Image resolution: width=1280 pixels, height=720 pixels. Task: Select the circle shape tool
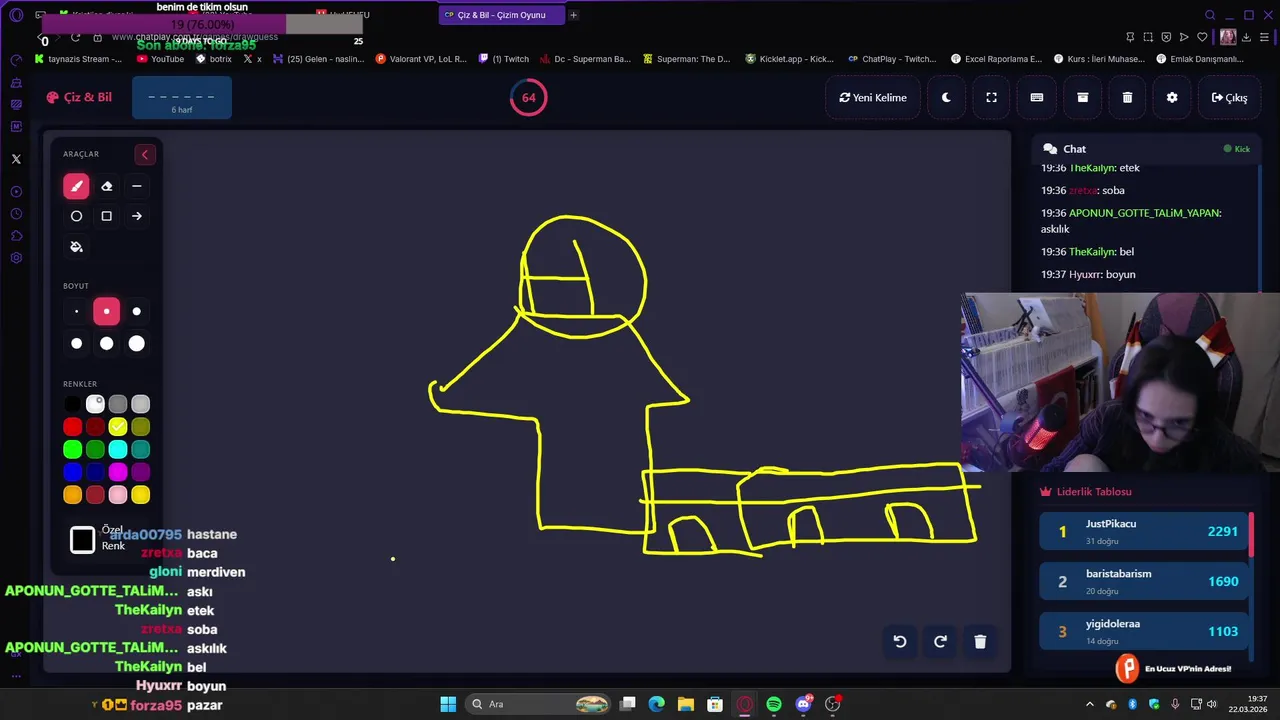pyautogui.click(x=76, y=216)
